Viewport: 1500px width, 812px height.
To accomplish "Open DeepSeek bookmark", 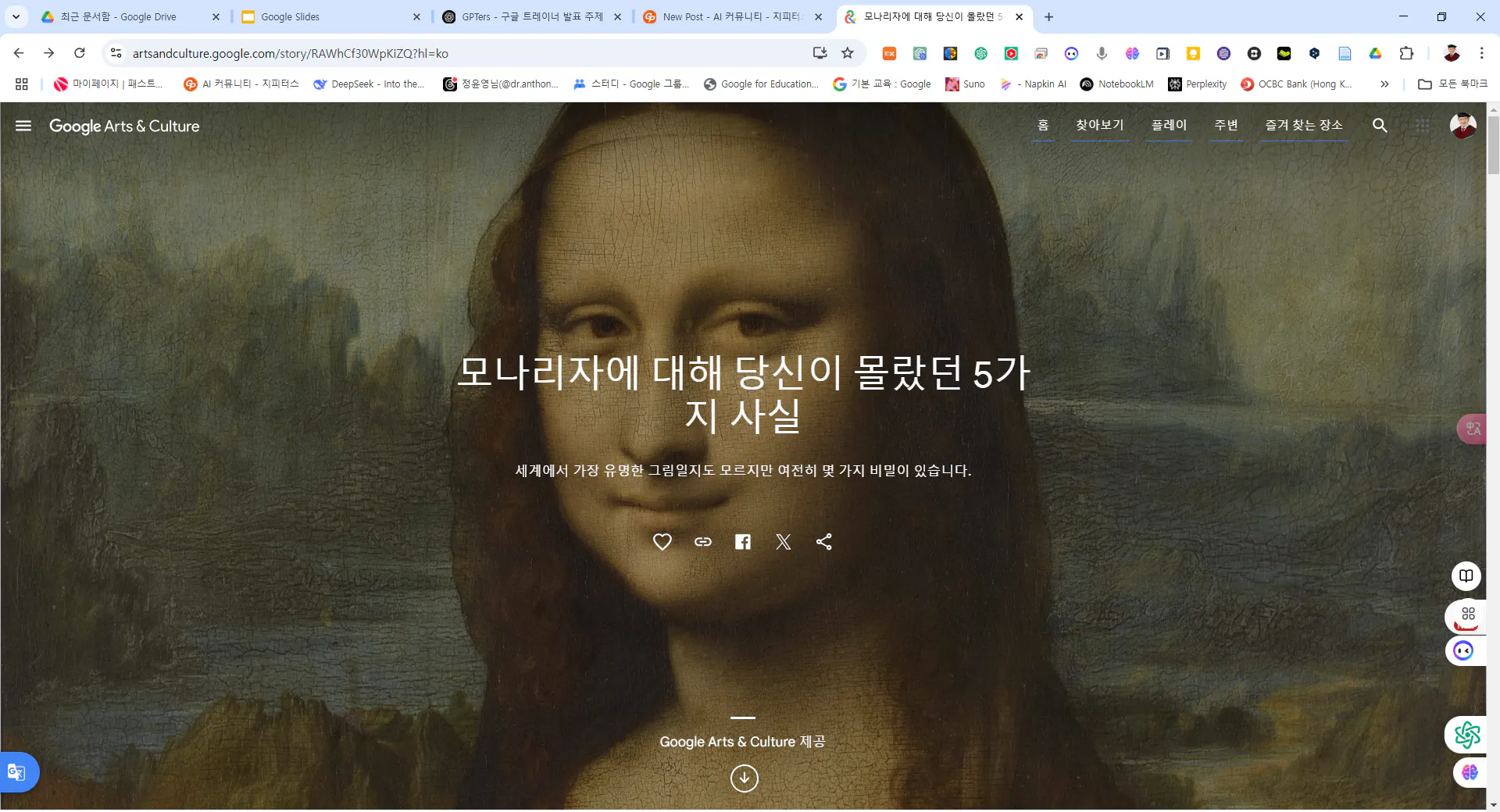I will pos(369,84).
